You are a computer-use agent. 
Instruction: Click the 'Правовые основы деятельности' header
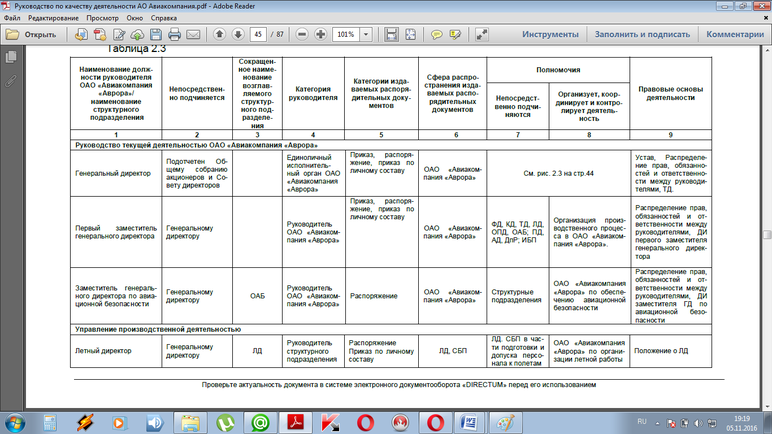pos(670,94)
